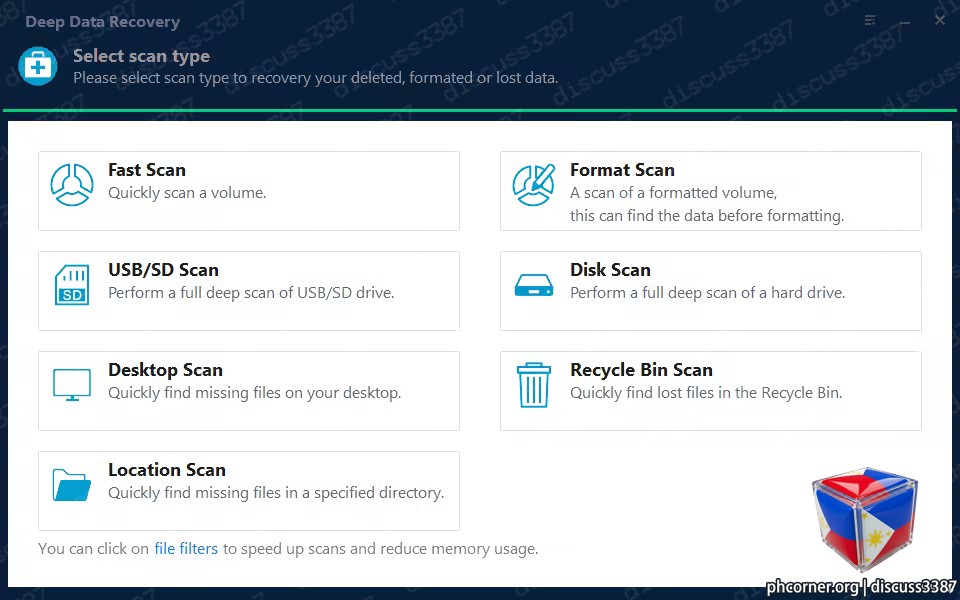The height and width of the screenshot is (600, 960).
Task: Open the menu icon in the title bar
Action: [x=869, y=21]
